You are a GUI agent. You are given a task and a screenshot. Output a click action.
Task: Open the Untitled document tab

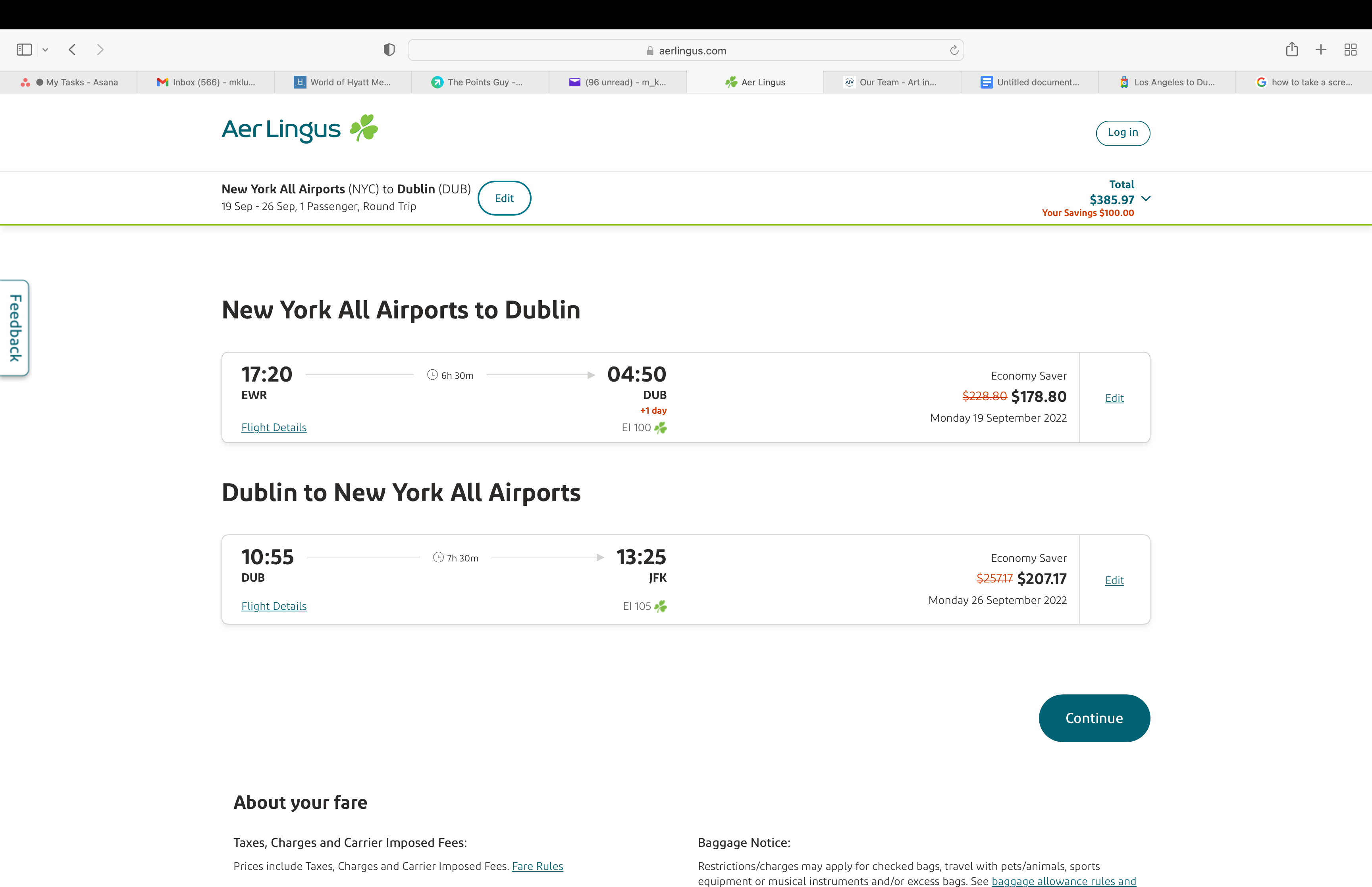click(x=1031, y=82)
